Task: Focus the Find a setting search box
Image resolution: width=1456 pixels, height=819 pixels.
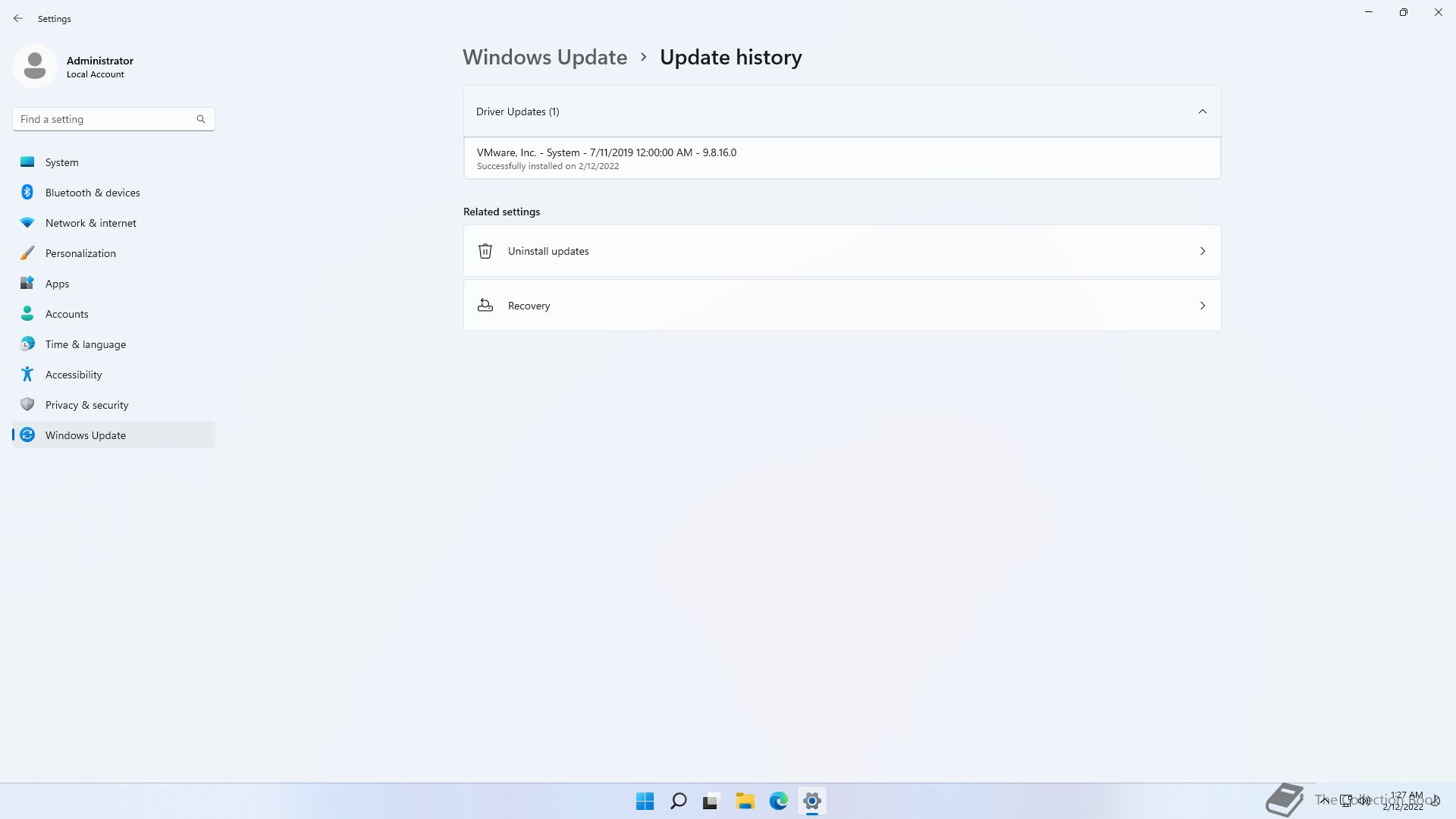Action: click(x=114, y=119)
